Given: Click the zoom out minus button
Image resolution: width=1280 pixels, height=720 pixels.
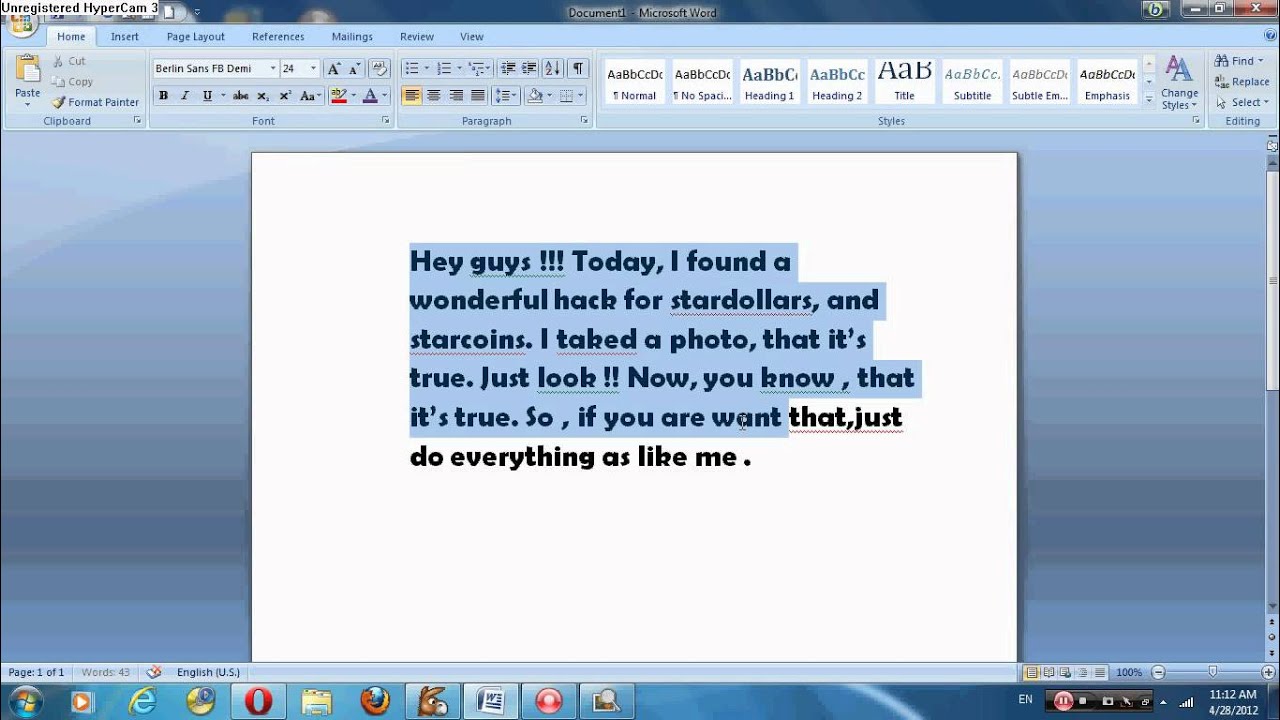Looking at the screenshot, I should pos(1158,673).
